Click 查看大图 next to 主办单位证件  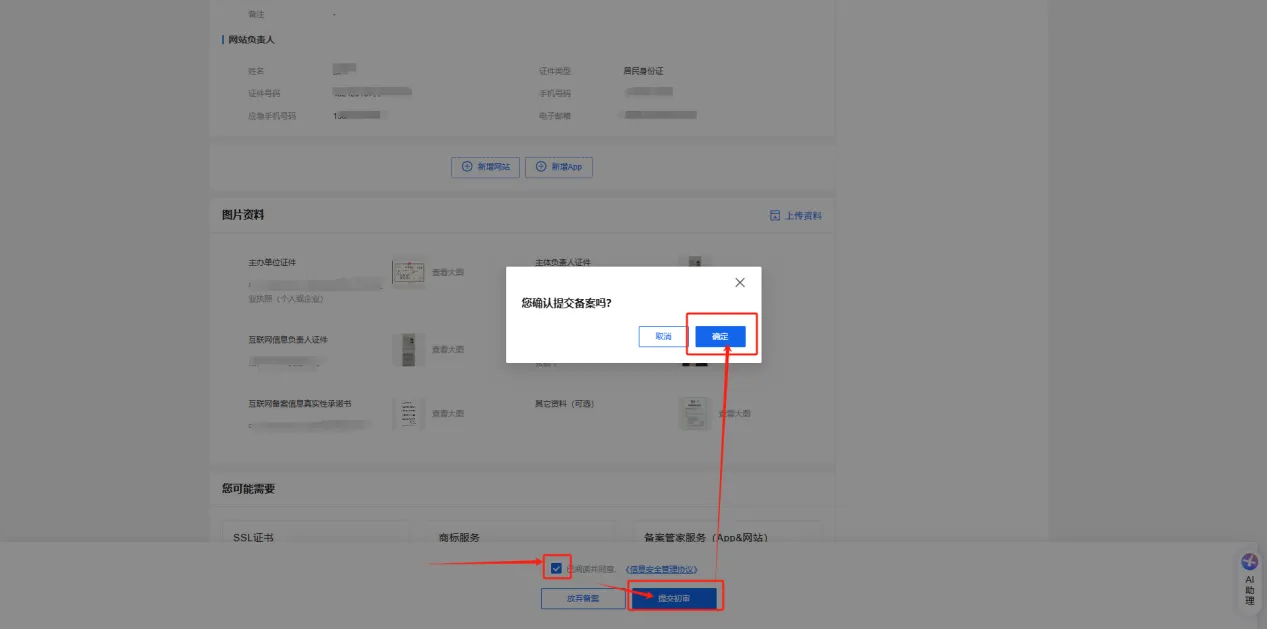coord(448,273)
